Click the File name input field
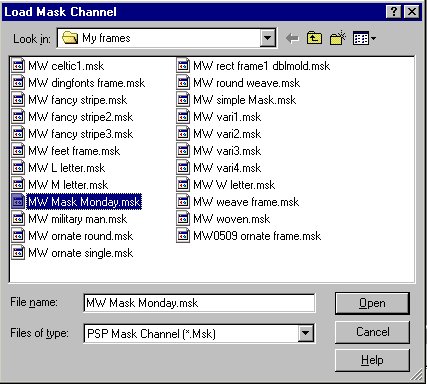427x384 pixels. coord(199,303)
